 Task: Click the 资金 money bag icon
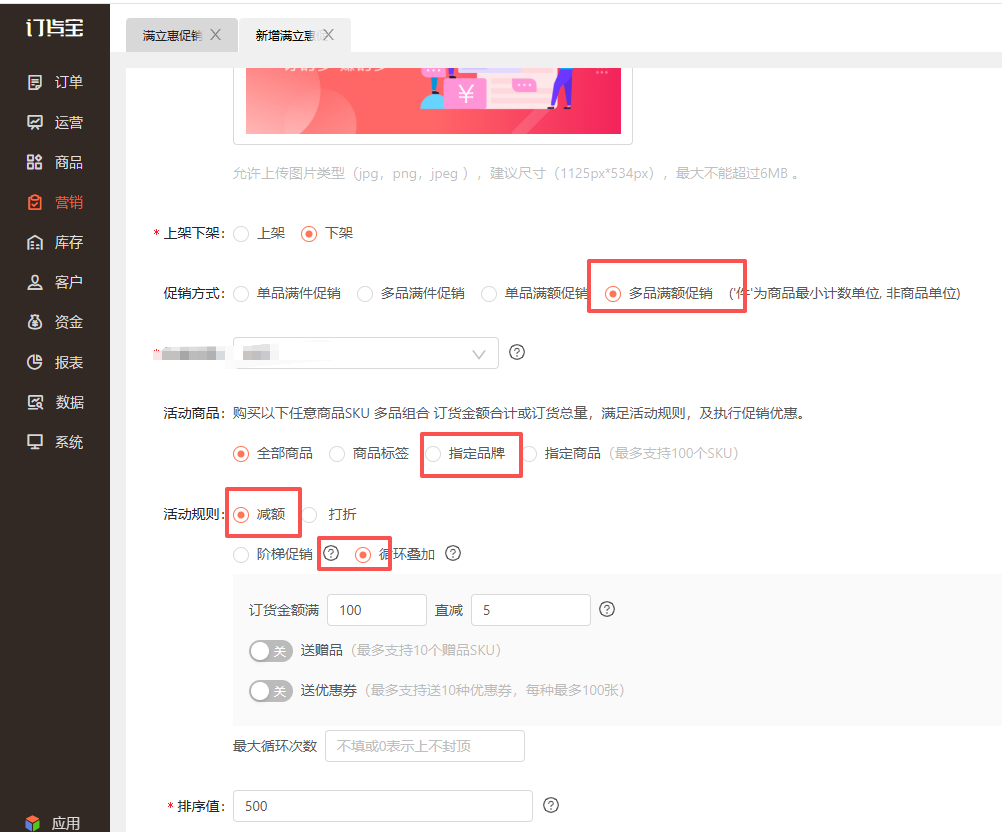pyautogui.click(x=35, y=322)
